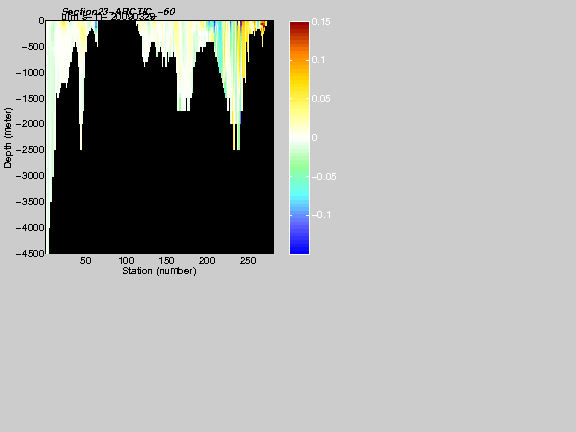Image resolution: width=576 pixels, height=432 pixels.
Task: Click the plot title 'Section23-ARCTIC -60'
Action: click(x=118, y=12)
